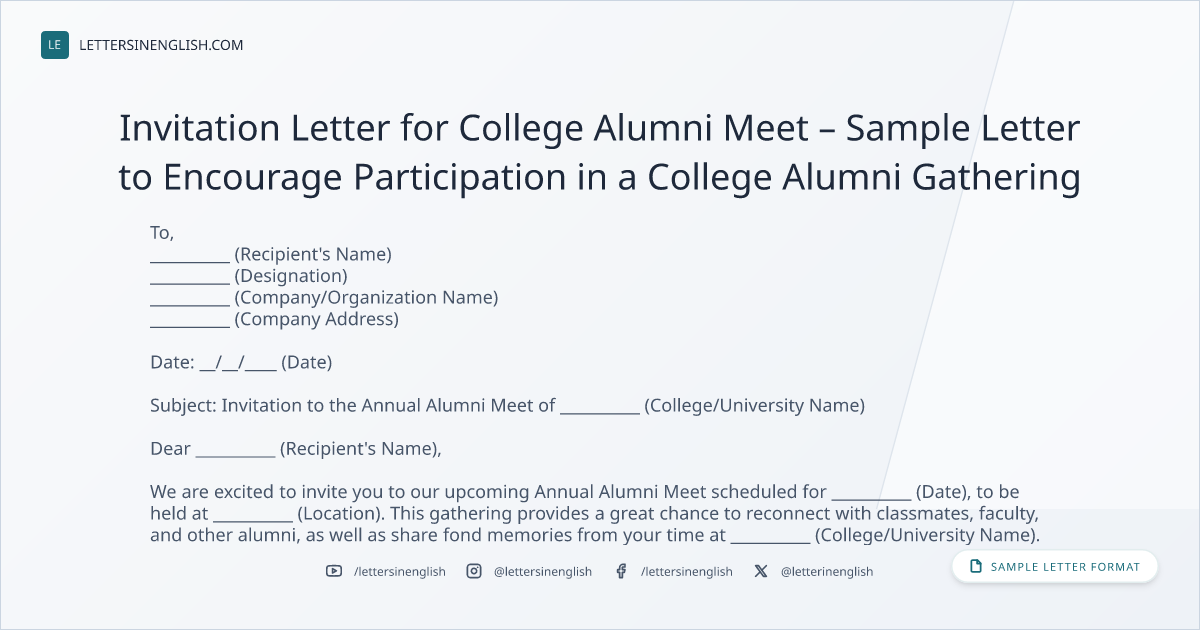Click the Company/Organization Name blank
Viewport: 1200px width, 630px height.
(x=190, y=299)
